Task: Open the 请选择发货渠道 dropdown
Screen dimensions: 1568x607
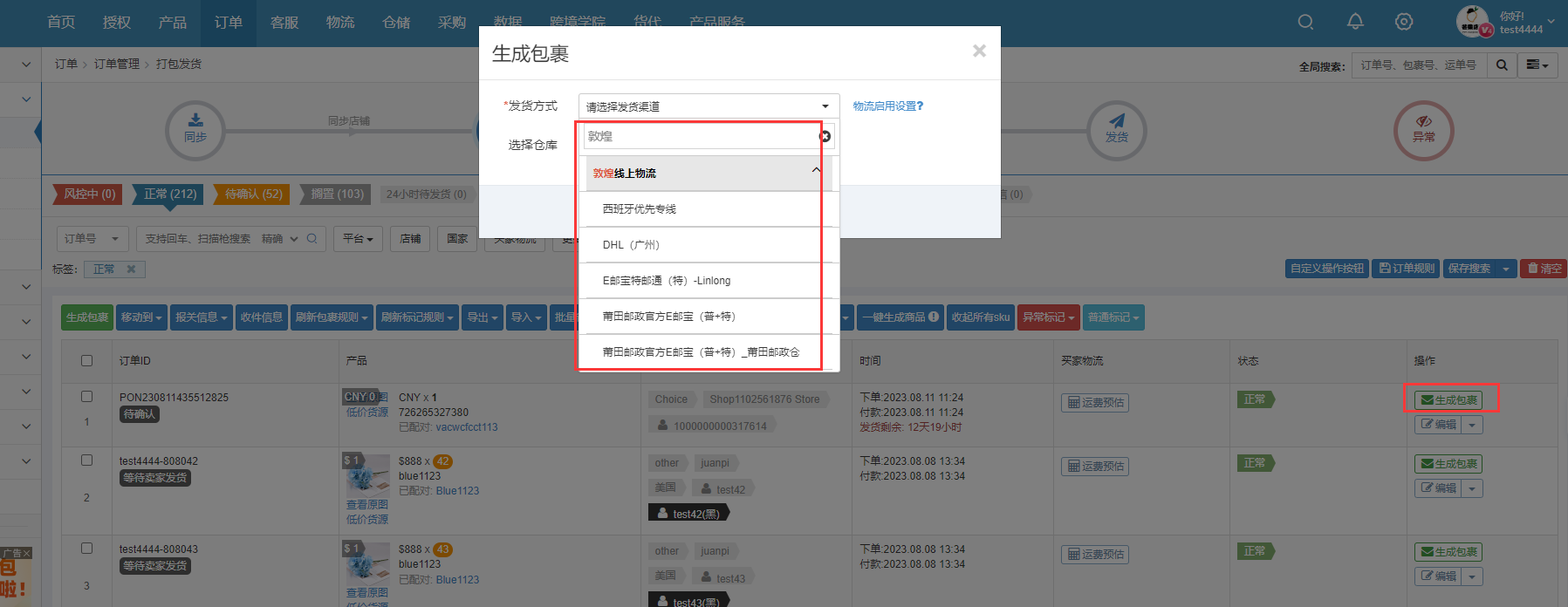Action: (709, 106)
